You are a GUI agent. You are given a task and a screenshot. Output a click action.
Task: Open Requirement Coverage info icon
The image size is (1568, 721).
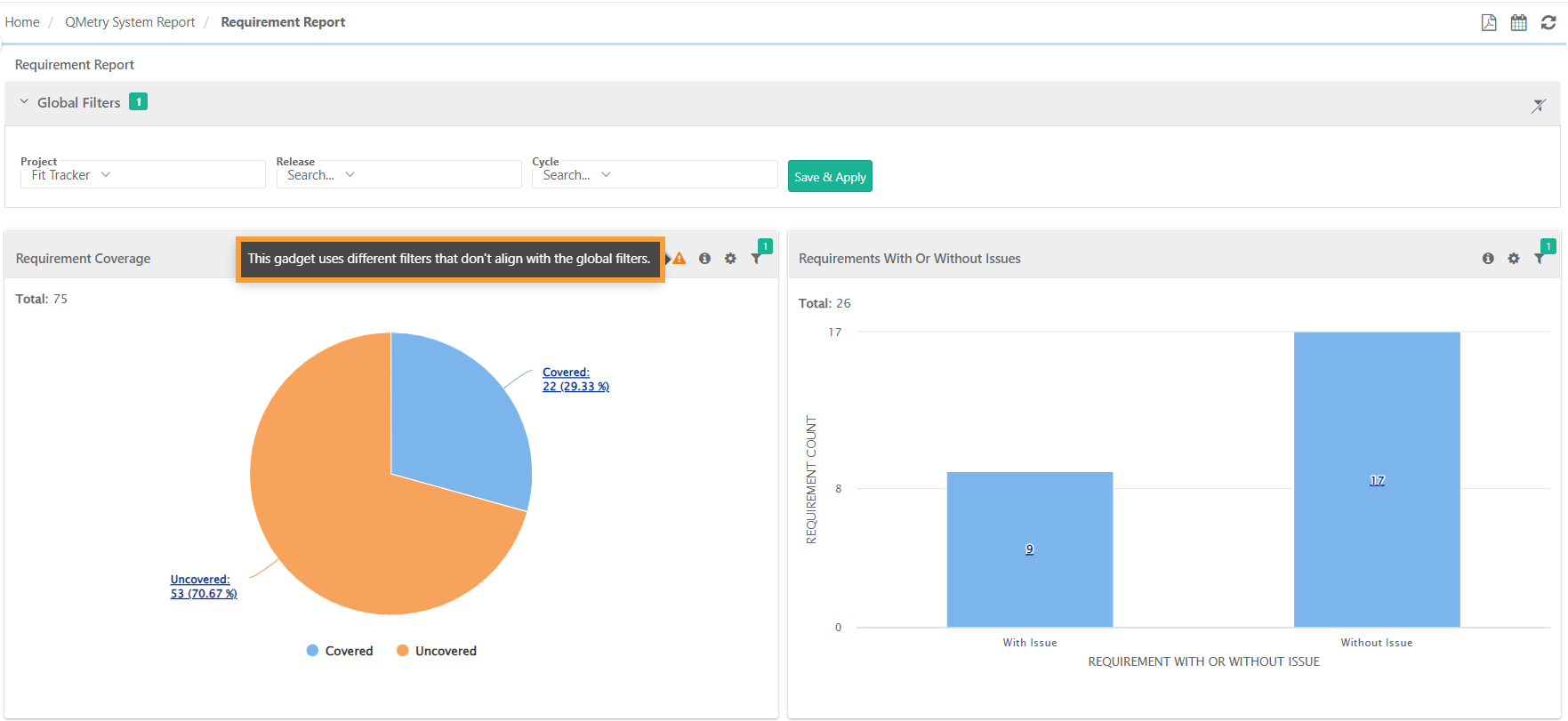tap(704, 259)
